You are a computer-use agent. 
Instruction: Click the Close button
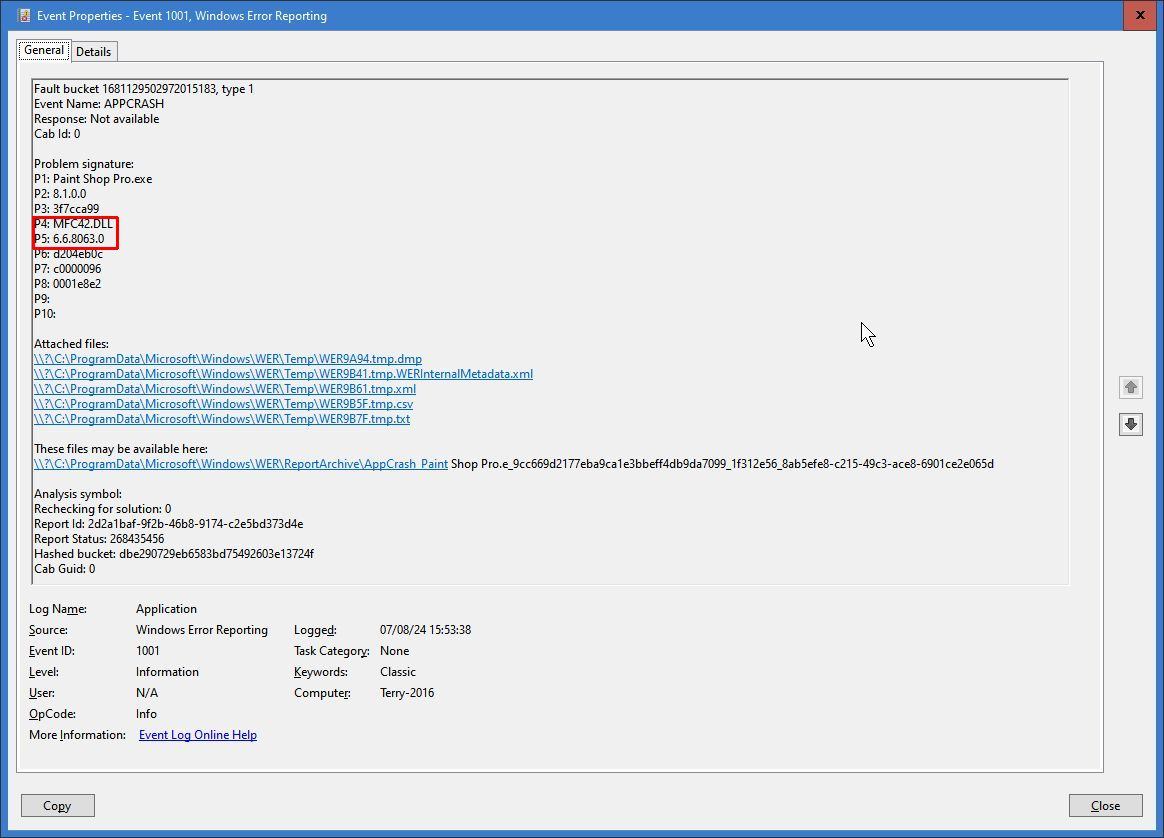pyautogui.click(x=1105, y=805)
